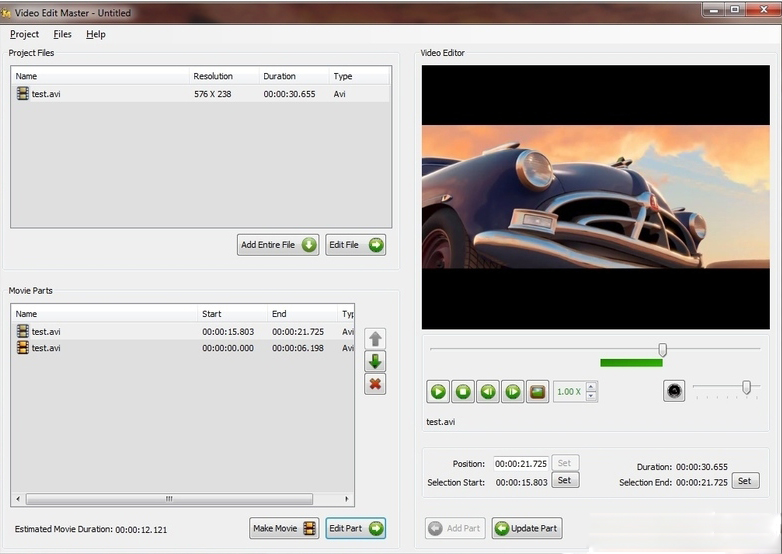Set the Selection Start value
Screen dimensions: 782x554
565,480
